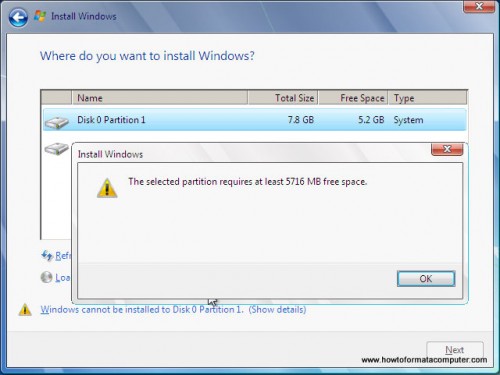Open the Show details link
This screenshot has width=500, height=375.
pos(277,310)
